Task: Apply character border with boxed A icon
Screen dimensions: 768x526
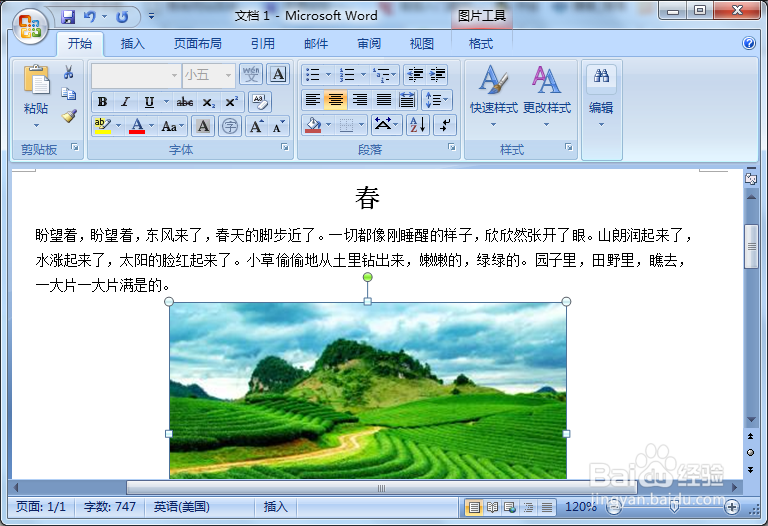Action: (x=278, y=74)
